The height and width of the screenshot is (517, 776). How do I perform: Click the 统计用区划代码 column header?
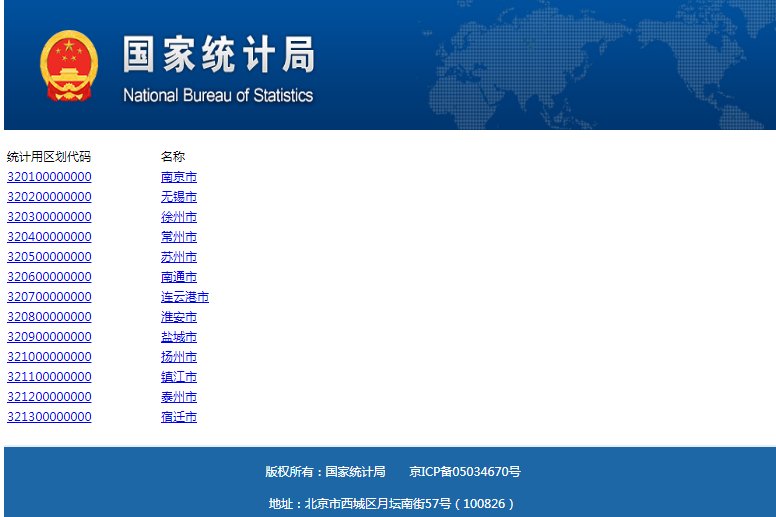pyautogui.click(x=49, y=157)
